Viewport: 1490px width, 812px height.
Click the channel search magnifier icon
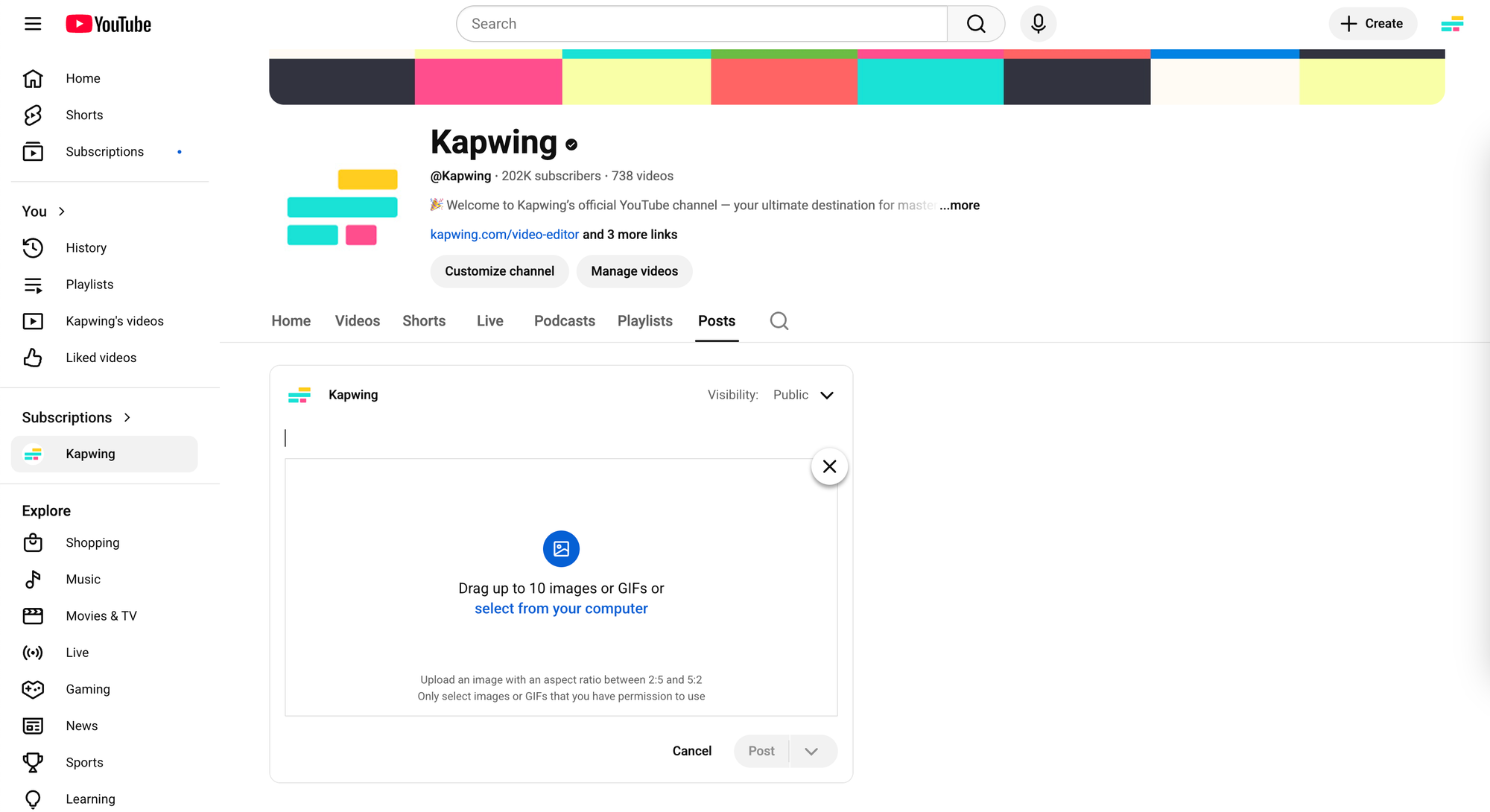tap(779, 320)
